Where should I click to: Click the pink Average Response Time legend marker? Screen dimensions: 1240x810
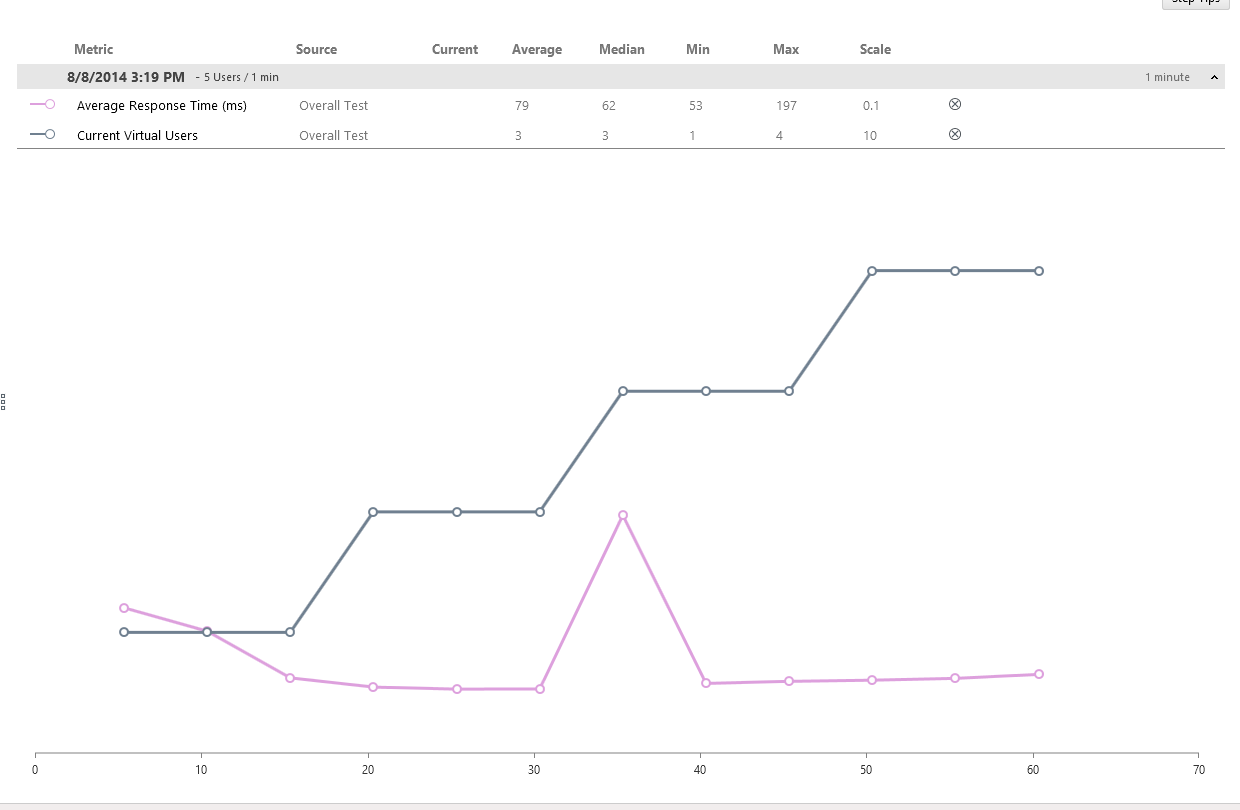coord(43,104)
